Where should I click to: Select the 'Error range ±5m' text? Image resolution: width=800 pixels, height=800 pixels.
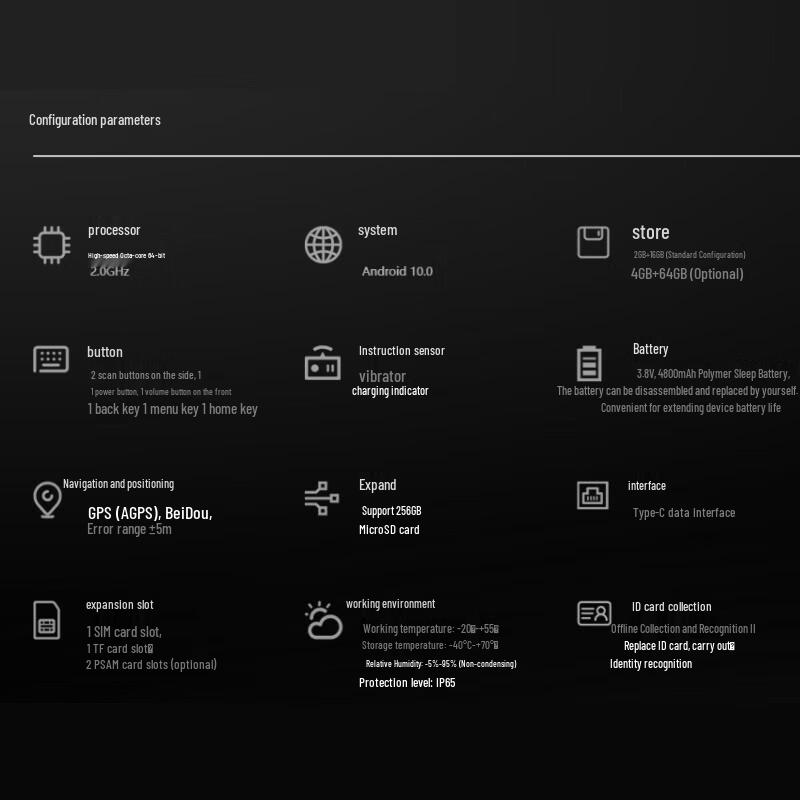point(129,529)
